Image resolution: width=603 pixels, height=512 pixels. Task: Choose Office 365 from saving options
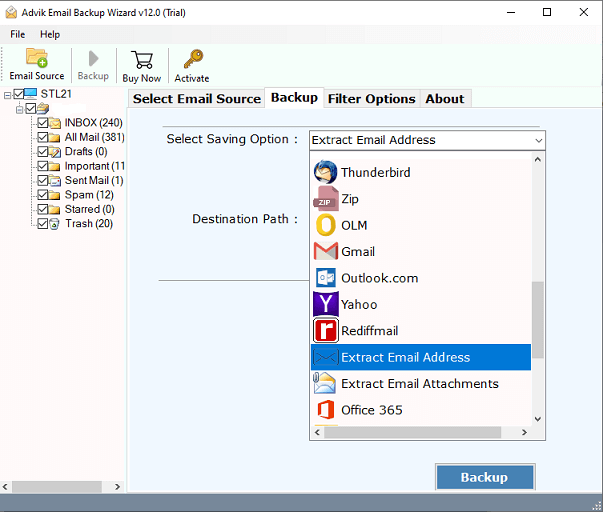click(421, 410)
